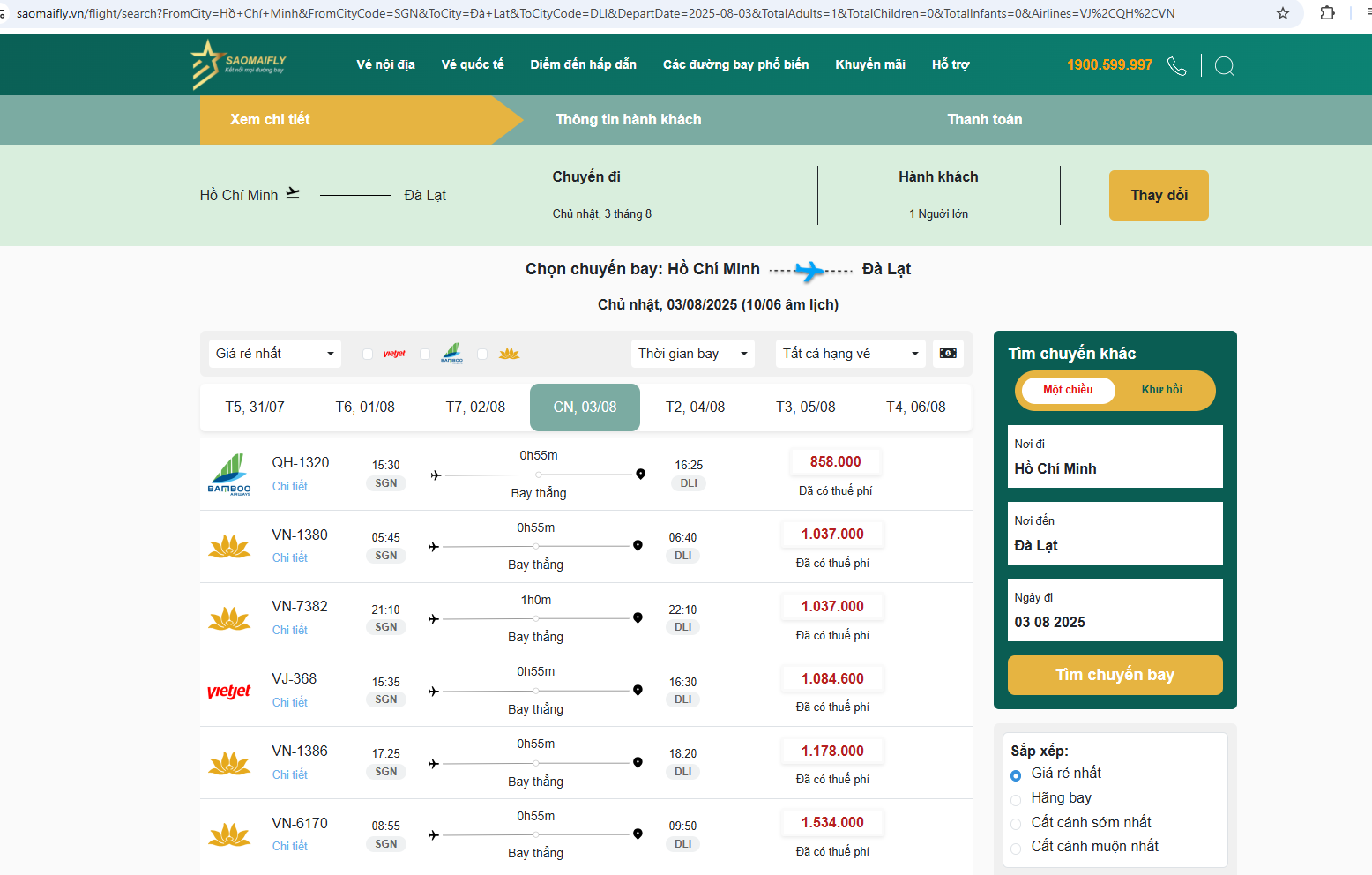Click Bamboo Airways logo on QH-1320 row
1372x875 pixels.
229,475
